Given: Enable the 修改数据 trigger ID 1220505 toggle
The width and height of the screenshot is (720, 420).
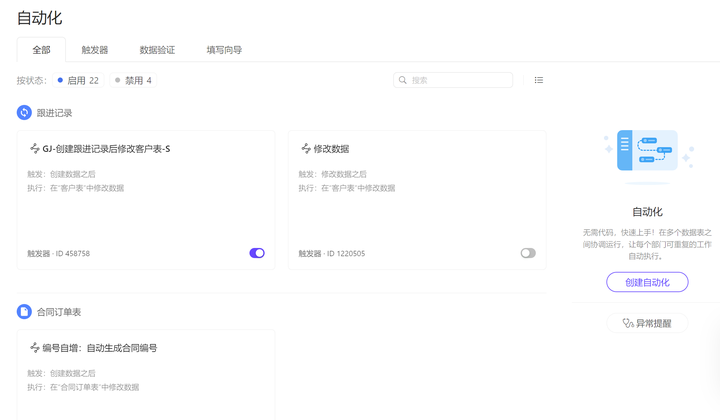Looking at the screenshot, I should (528, 253).
